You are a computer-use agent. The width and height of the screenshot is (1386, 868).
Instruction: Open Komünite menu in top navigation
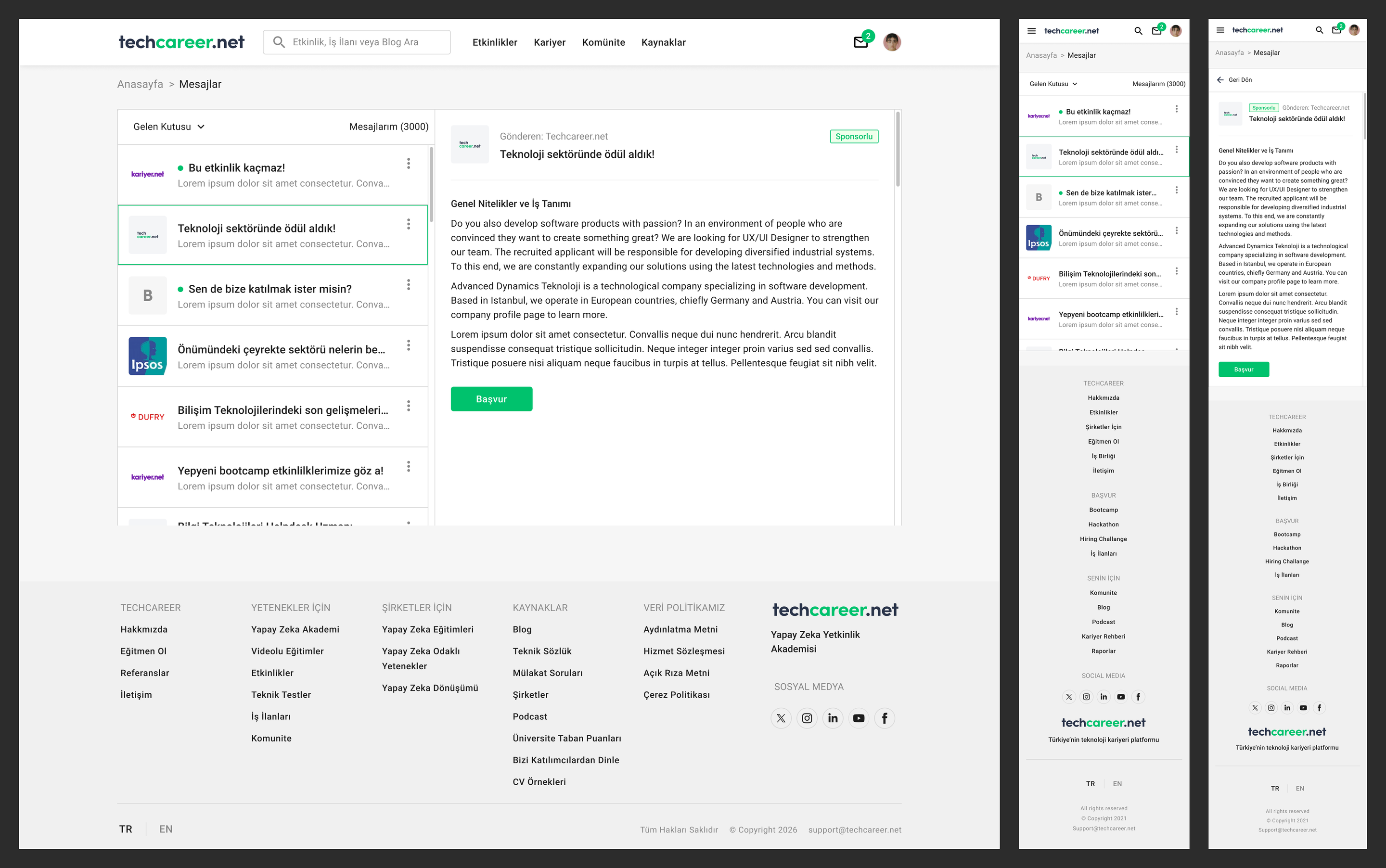click(603, 42)
